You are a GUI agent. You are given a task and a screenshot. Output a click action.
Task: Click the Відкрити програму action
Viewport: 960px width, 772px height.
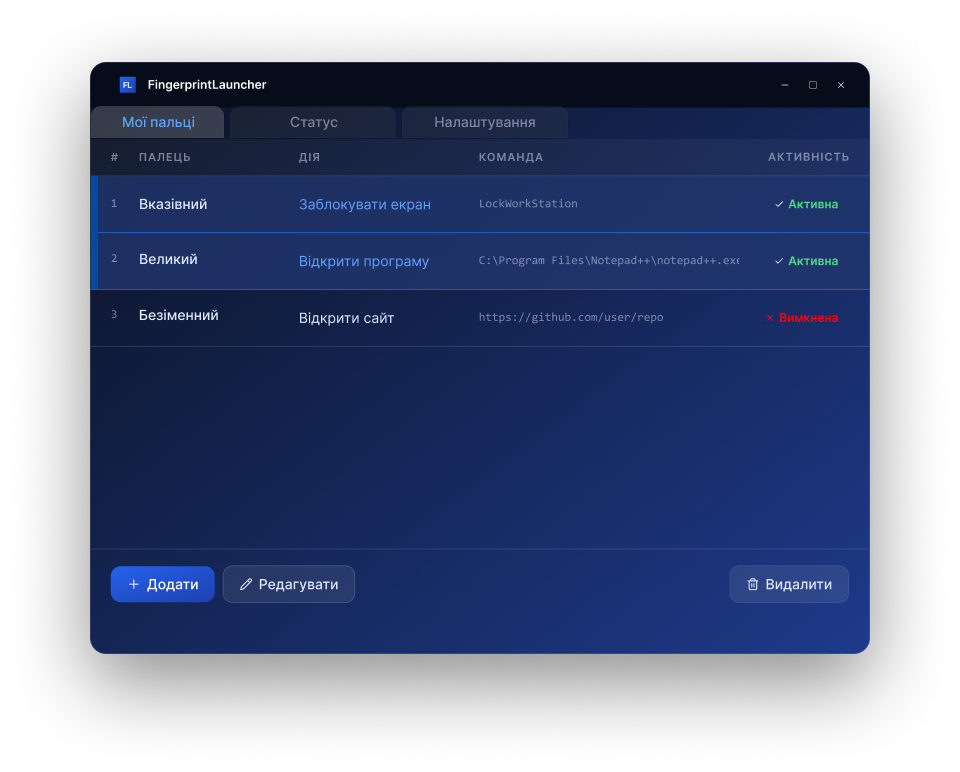click(x=364, y=261)
